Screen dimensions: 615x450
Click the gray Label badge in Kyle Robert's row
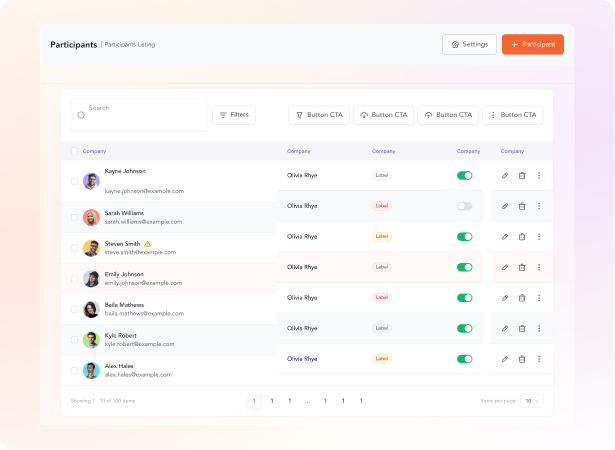(x=382, y=328)
